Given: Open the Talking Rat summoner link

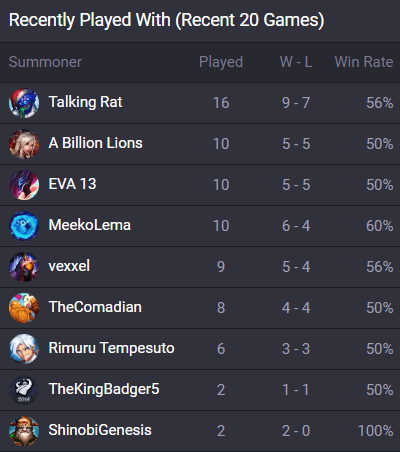Looking at the screenshot, I should 85,102.
